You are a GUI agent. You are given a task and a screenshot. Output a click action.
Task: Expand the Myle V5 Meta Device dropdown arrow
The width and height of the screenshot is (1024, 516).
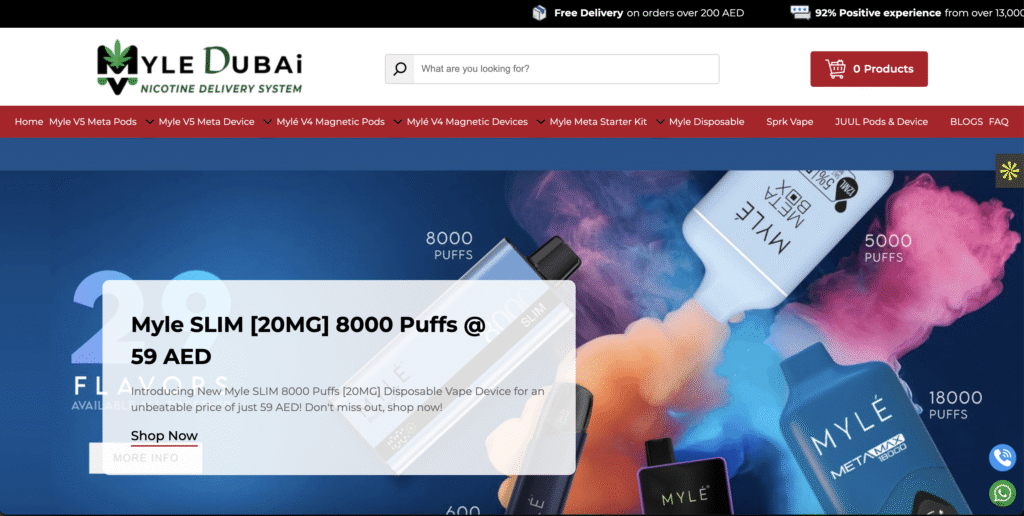point(267,122)
